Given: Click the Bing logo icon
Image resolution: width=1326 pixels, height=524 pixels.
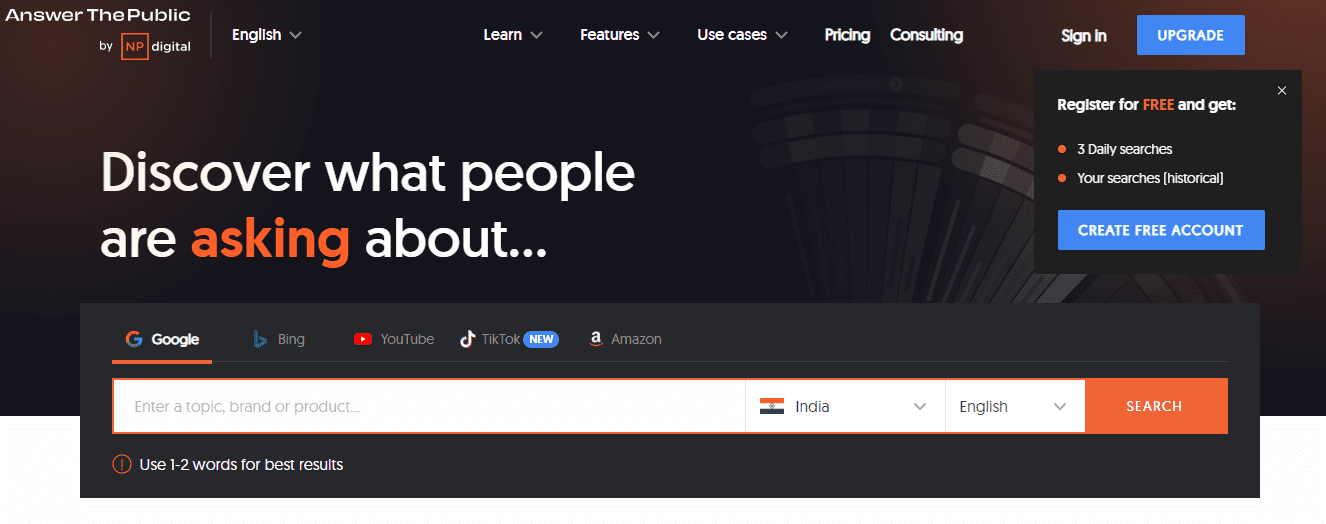Looking at the screenshot, I should pos(260,339).
